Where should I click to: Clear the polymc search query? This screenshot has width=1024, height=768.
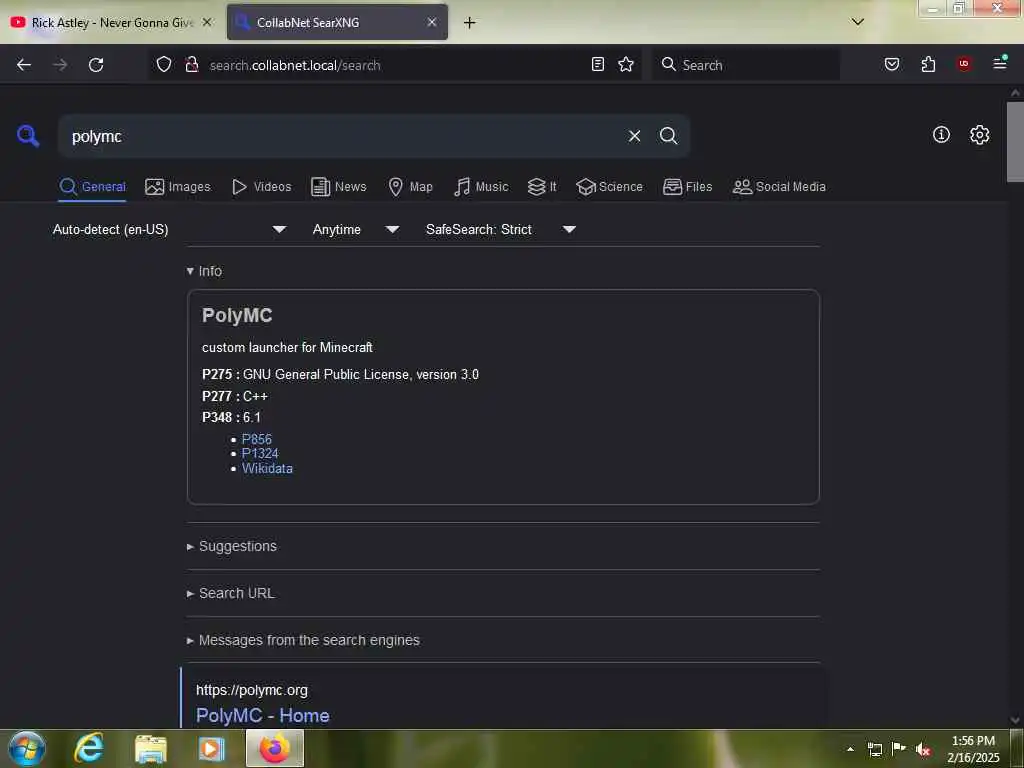tap(634, 136)
